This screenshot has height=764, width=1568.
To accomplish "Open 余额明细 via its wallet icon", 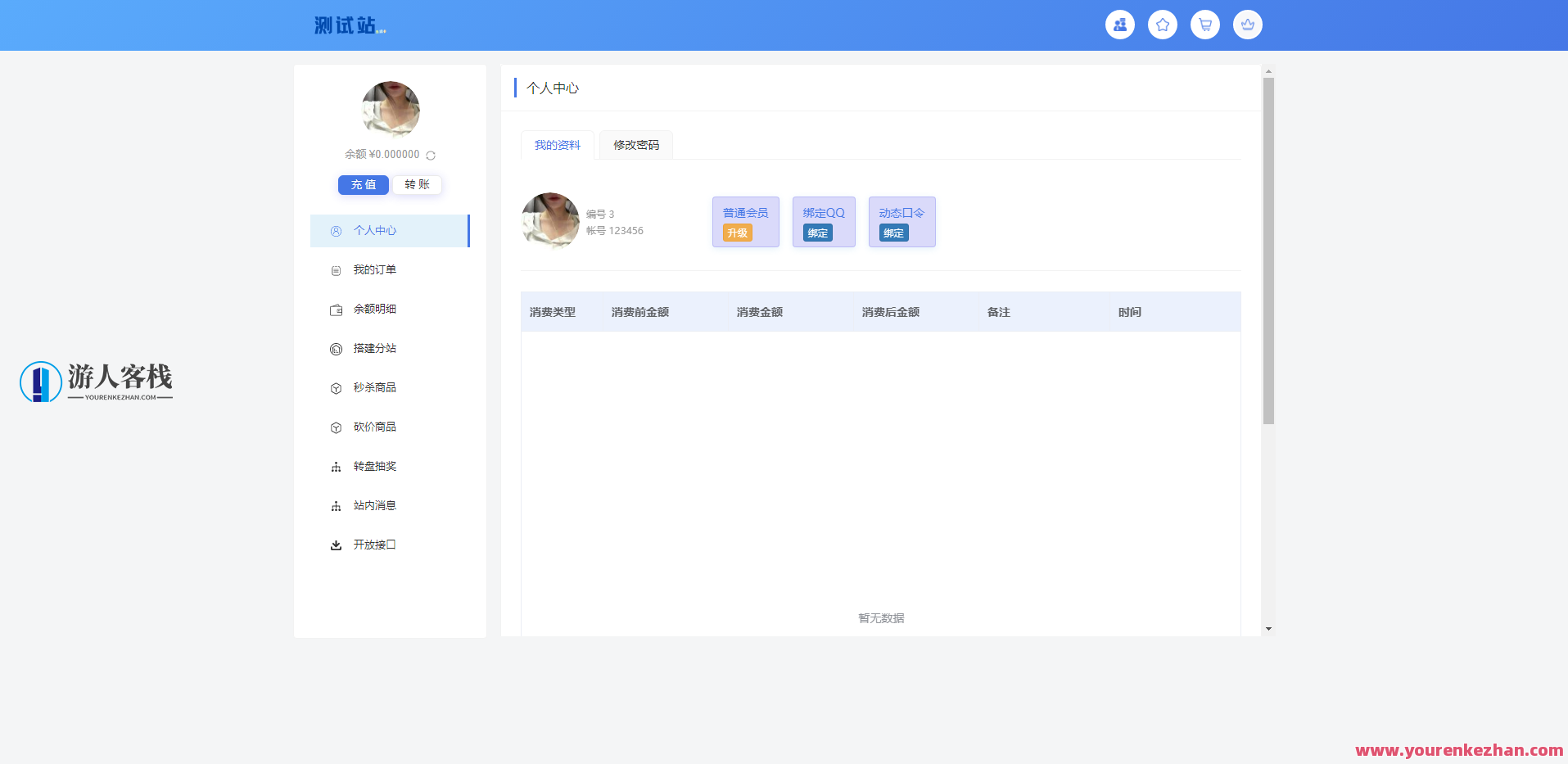I will click(336, 309).
